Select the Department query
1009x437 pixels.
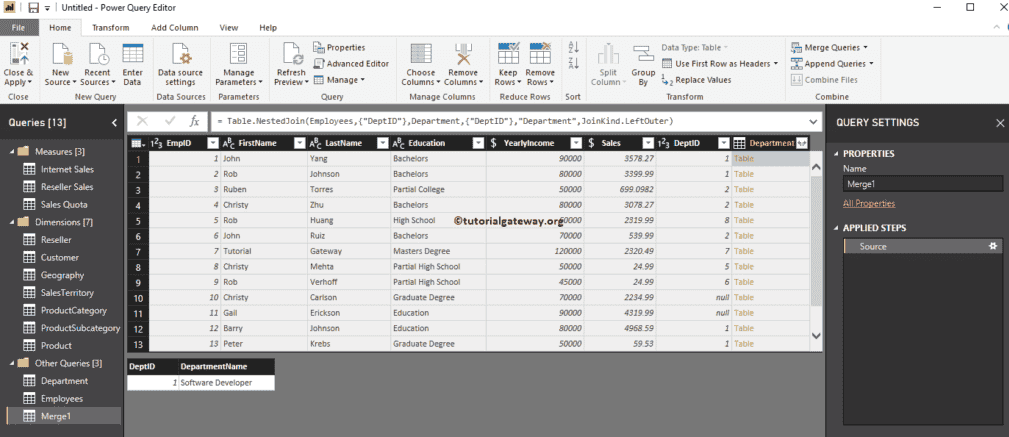64,381
